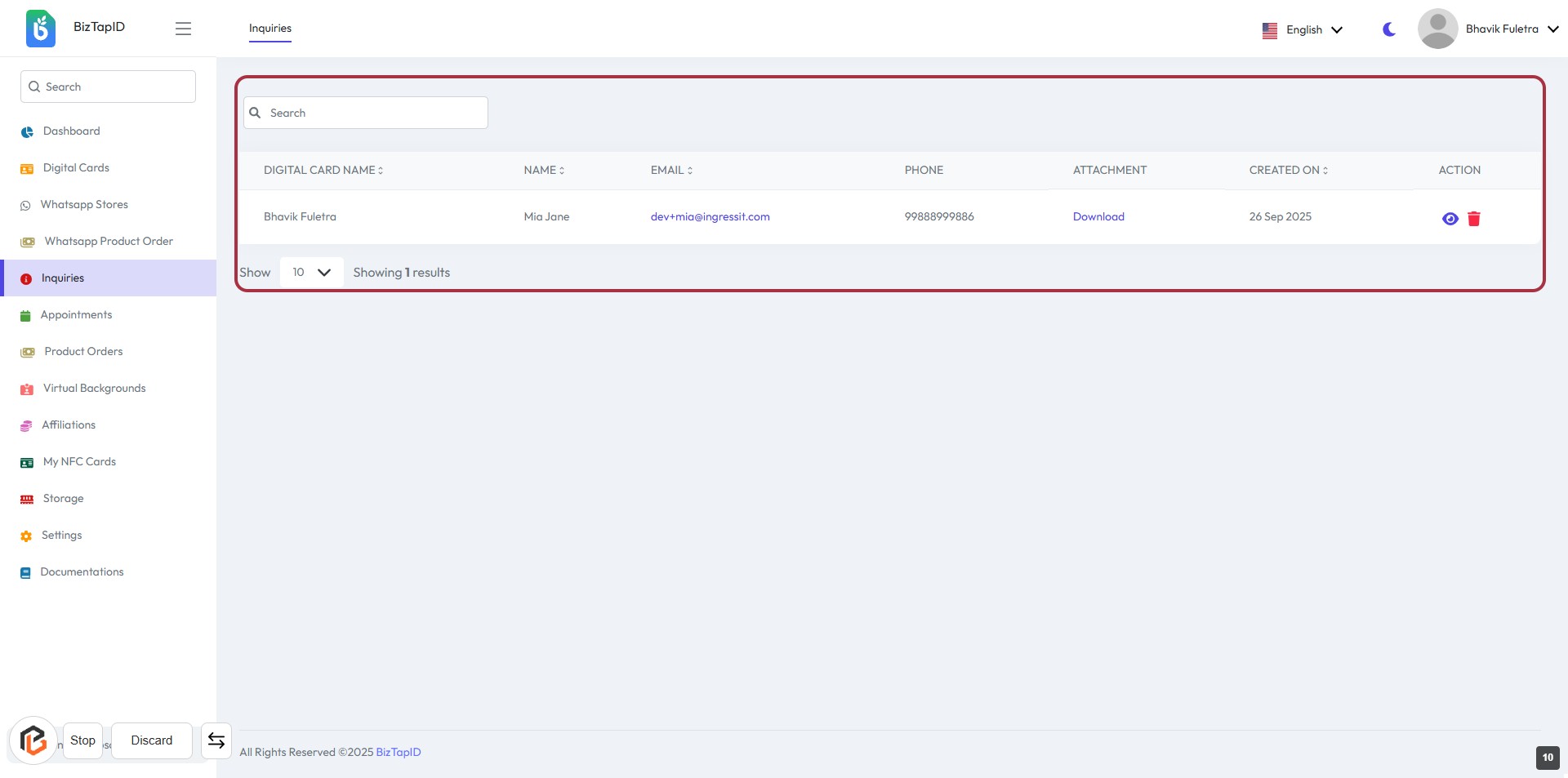1568x778 pixels.
Task: Toggle dark mode moon icon
Action: click(1388, 29)
